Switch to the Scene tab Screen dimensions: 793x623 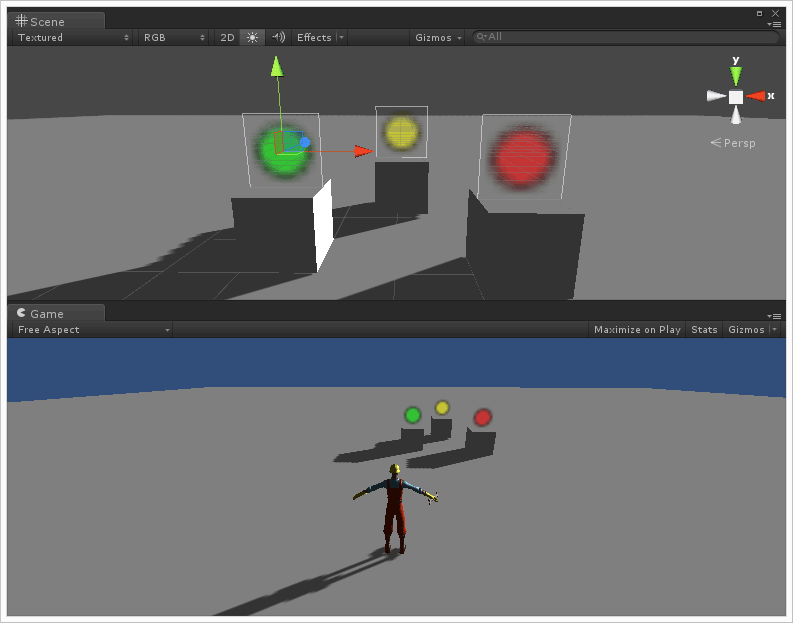click(x=56, y=21)
